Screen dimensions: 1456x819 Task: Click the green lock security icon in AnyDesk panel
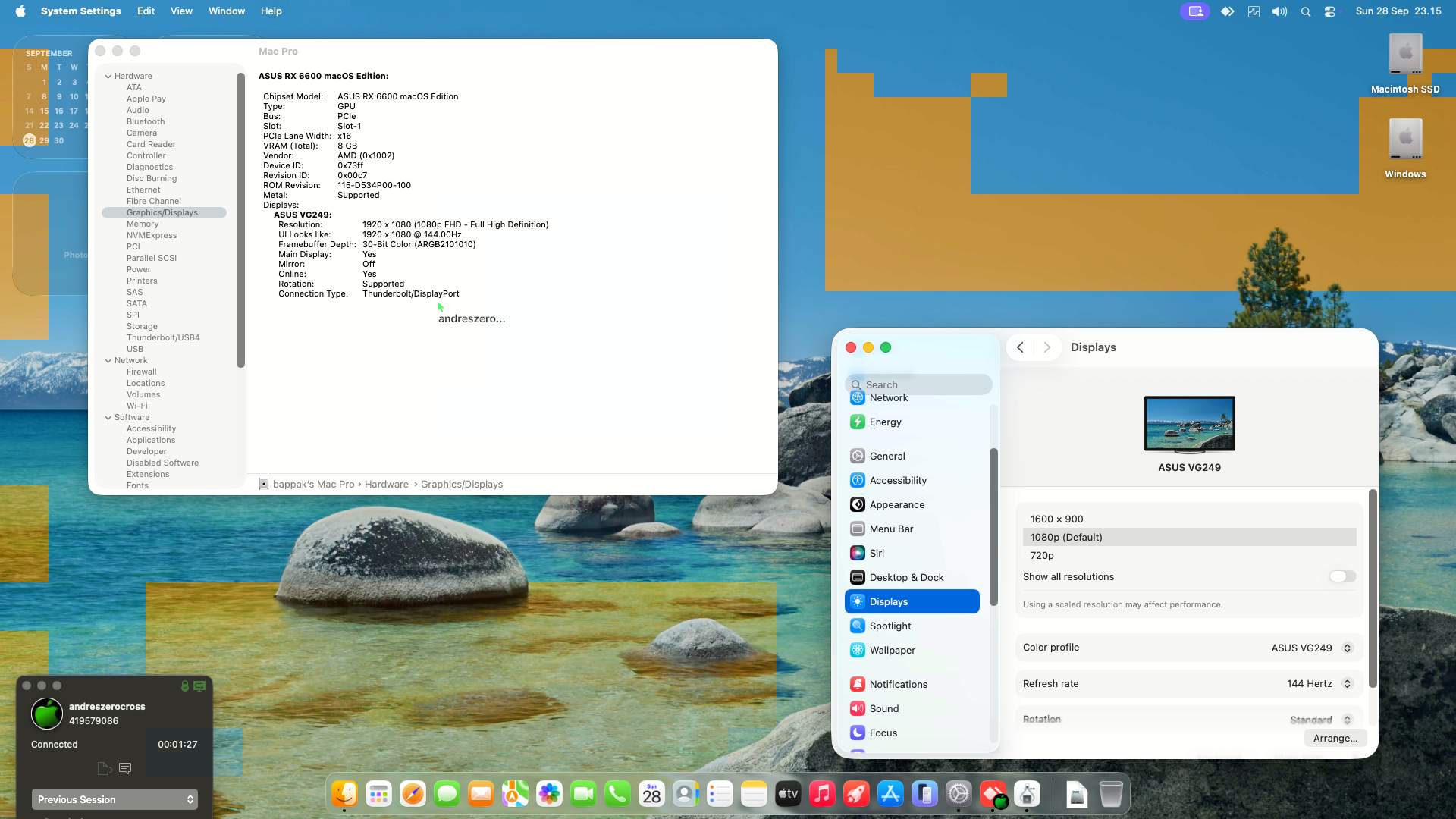pyautogui.click(x=184, y=686)
